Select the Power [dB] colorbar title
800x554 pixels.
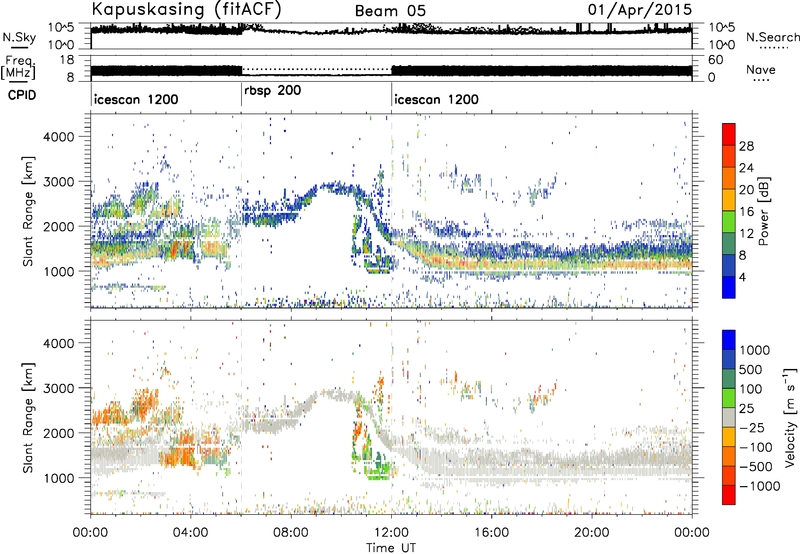tap(763, 211)
